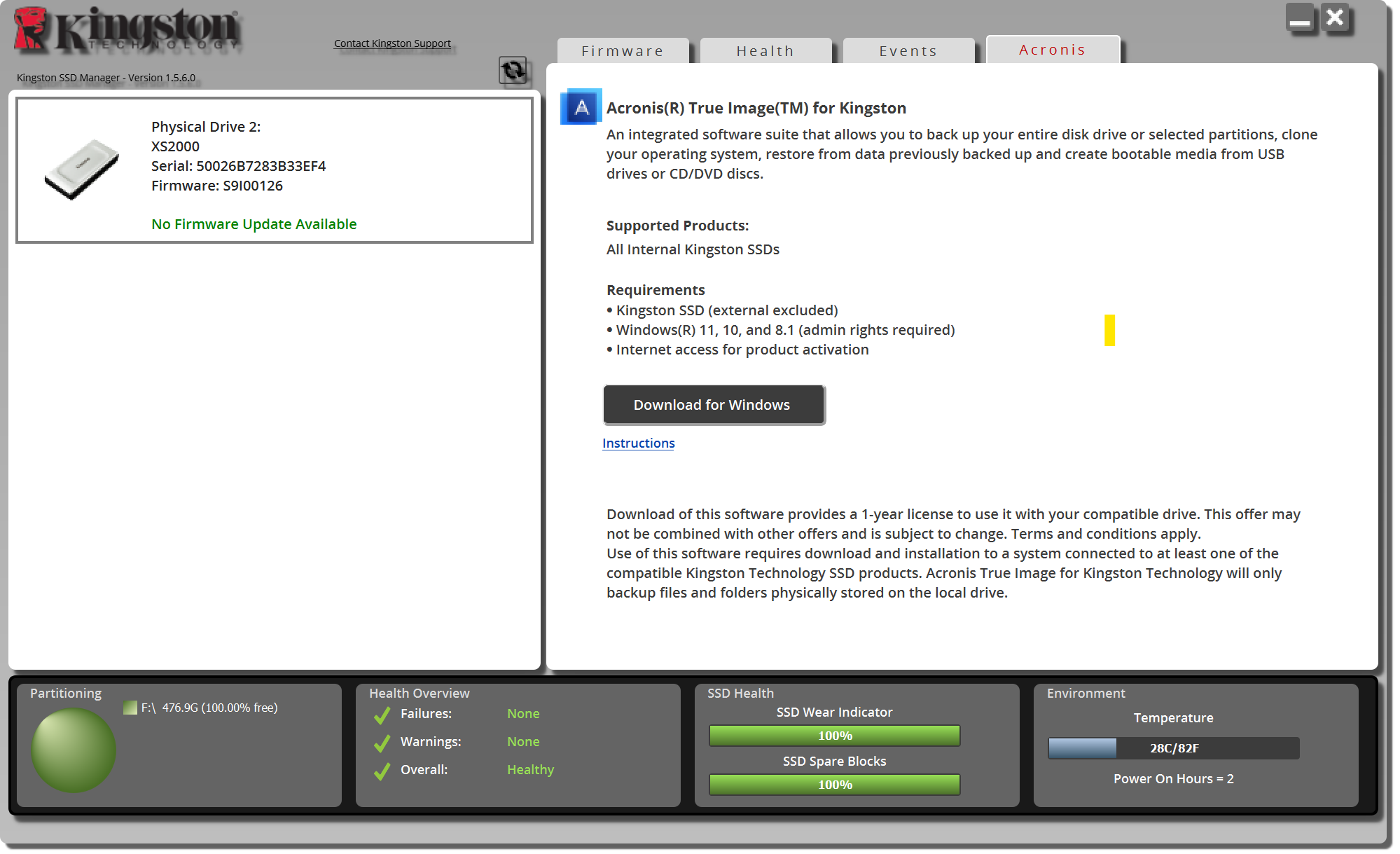
Task: Click the F:\ partition legend square
Action: pyautogui.click(x=130, y=708)
